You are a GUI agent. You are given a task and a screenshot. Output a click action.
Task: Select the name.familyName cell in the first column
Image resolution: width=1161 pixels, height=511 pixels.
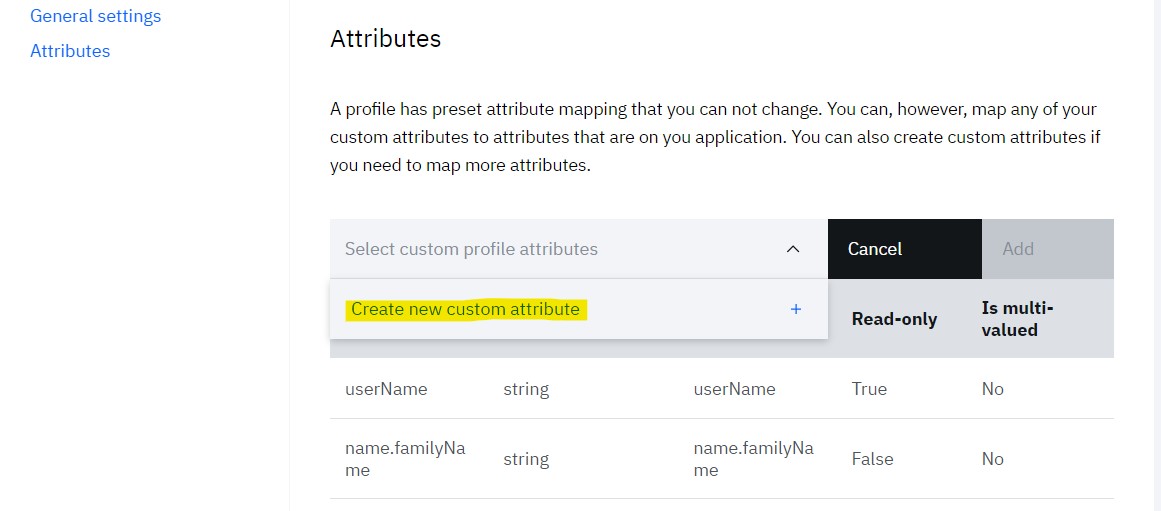405,459
